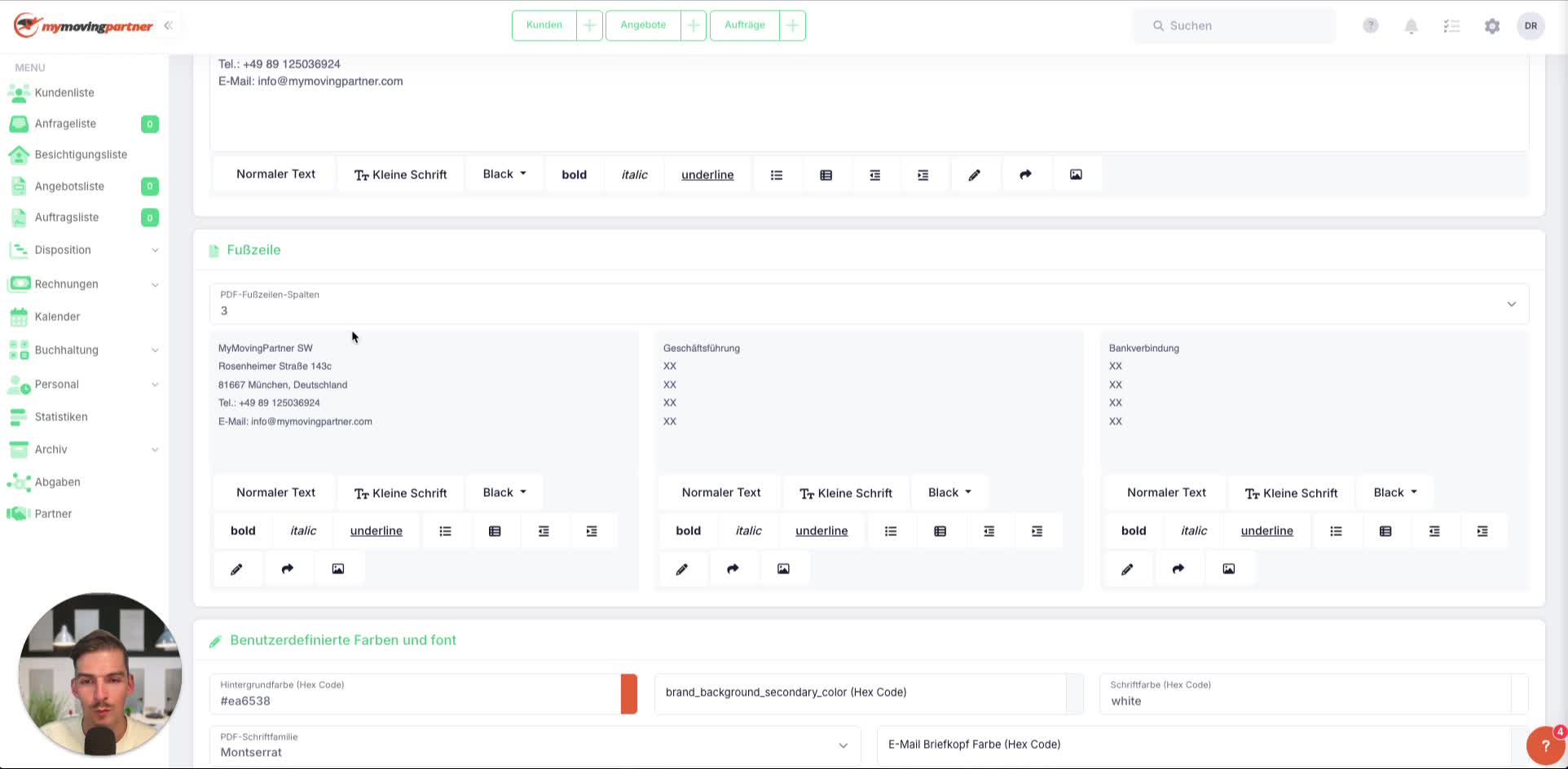
Task: Open Kundenliste in sidebar
Action: [x=64, y=93]
